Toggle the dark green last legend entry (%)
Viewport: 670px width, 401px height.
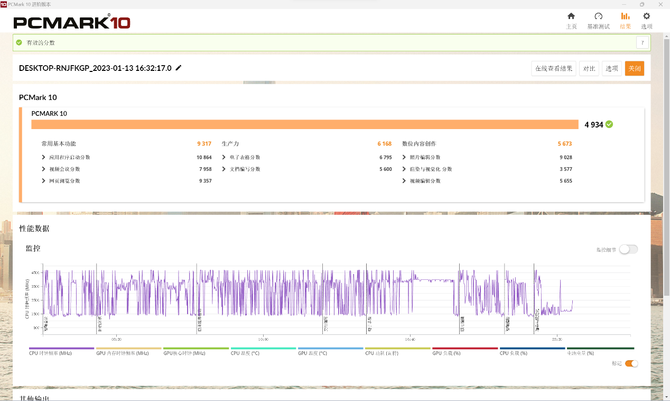click(x=600, y=351)
